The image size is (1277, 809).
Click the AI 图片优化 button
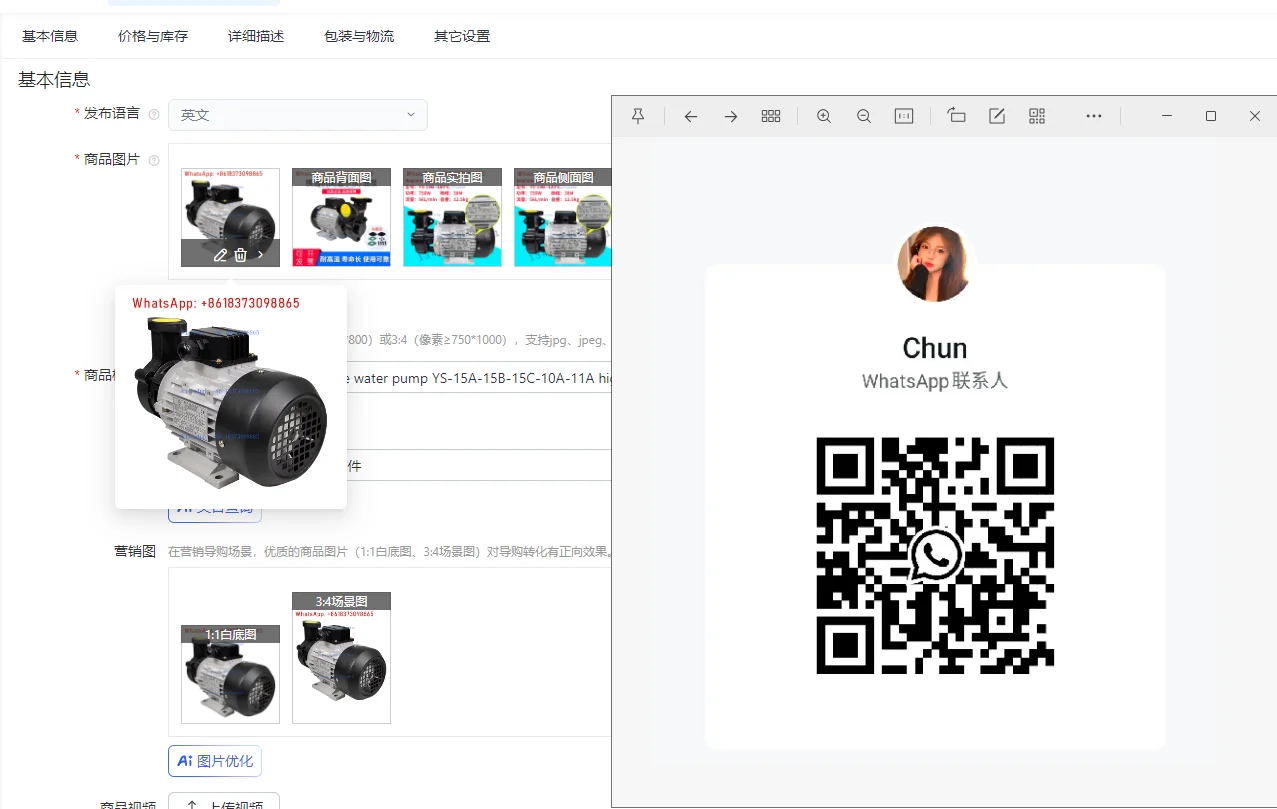pos(215,761)
